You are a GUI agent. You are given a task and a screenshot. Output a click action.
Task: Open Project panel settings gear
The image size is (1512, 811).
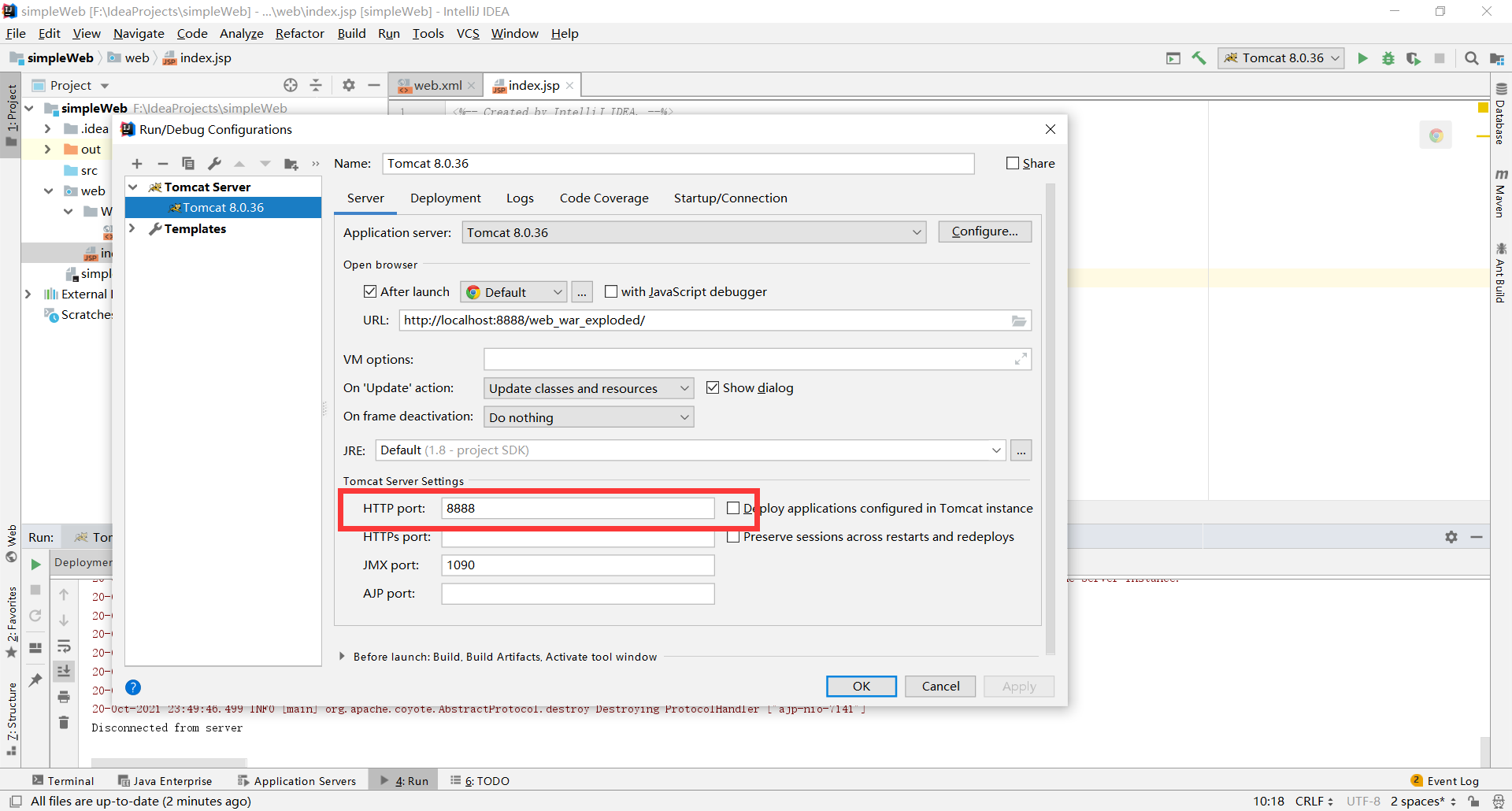349,85
